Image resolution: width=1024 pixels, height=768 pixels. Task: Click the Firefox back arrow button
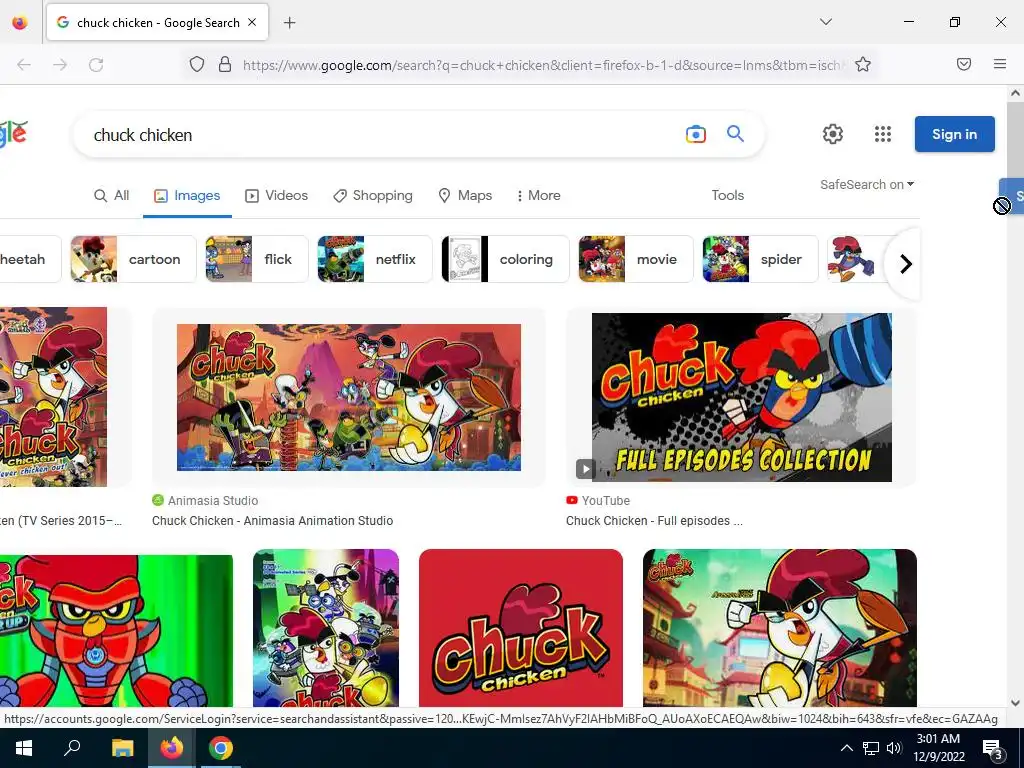click(24, 65)
